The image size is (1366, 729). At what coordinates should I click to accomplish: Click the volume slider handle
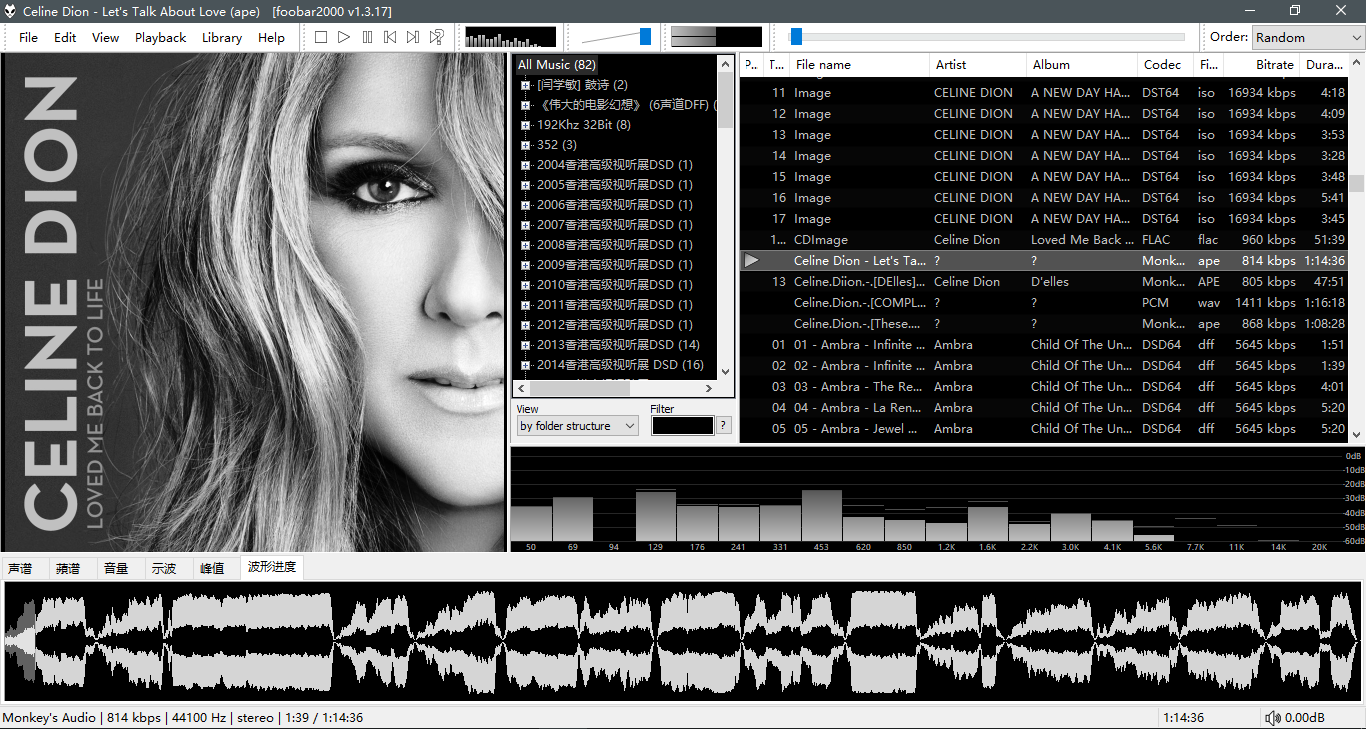click(645, 37)
